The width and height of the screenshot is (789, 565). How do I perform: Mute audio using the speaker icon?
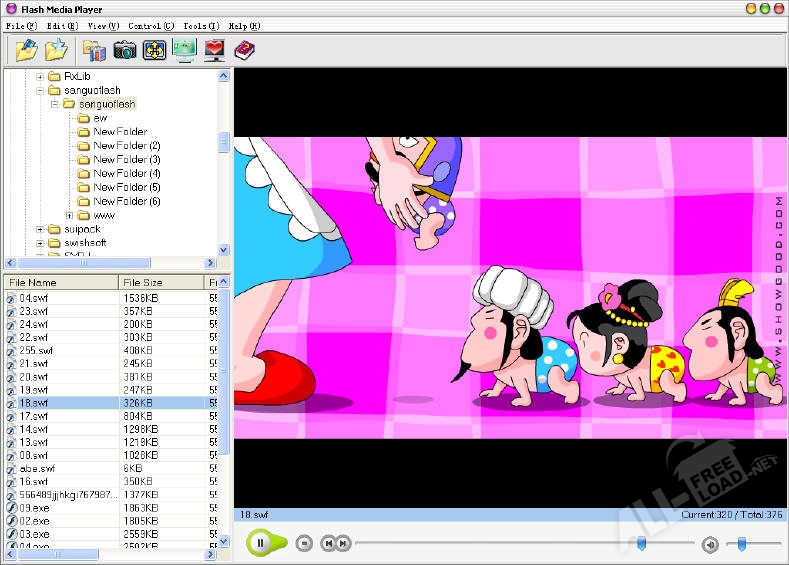(709, 544)
